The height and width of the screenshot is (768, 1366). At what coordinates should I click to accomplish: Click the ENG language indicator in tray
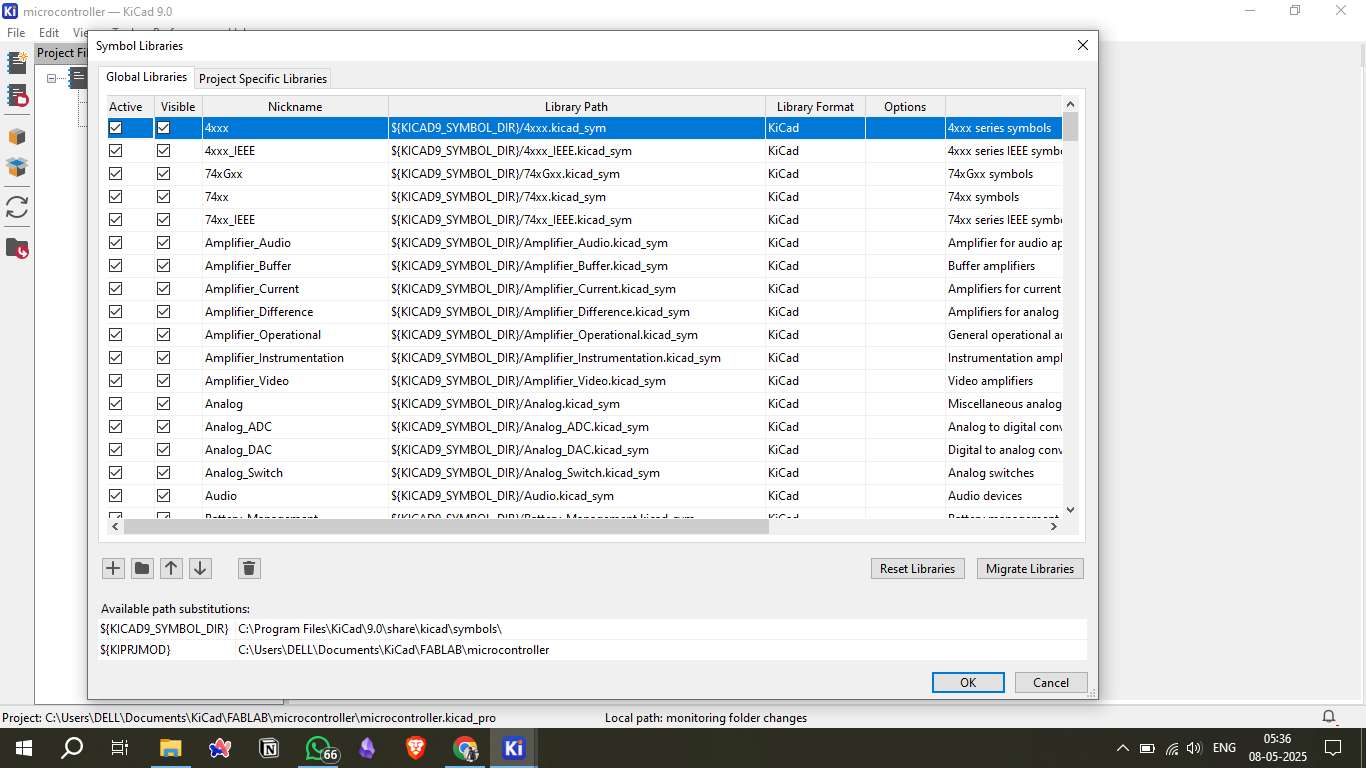(1224, 748)
